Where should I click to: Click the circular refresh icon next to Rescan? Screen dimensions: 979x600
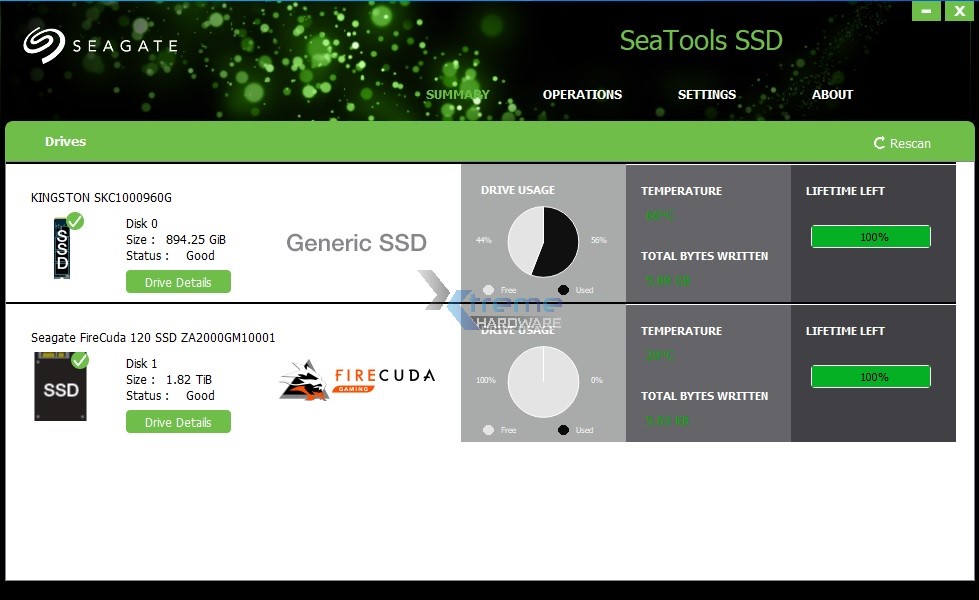878,143
